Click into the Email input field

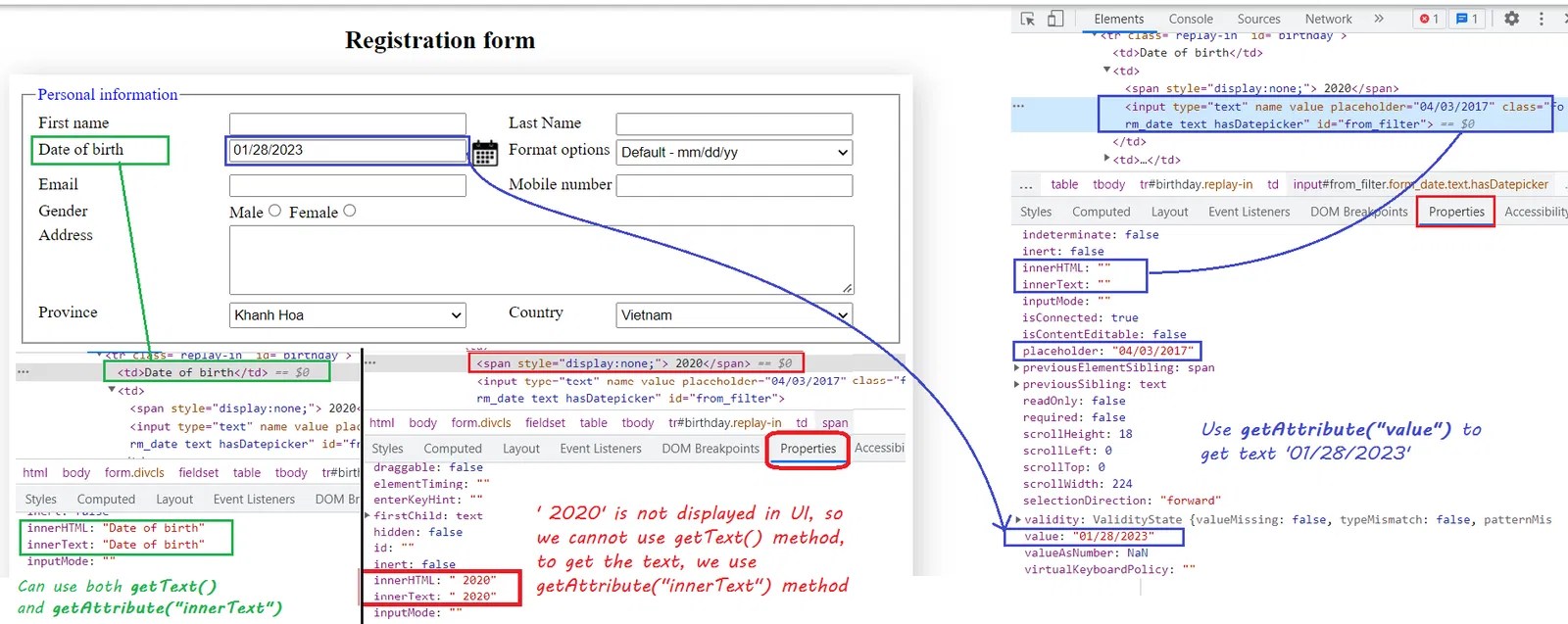click(x=347, y=185)
